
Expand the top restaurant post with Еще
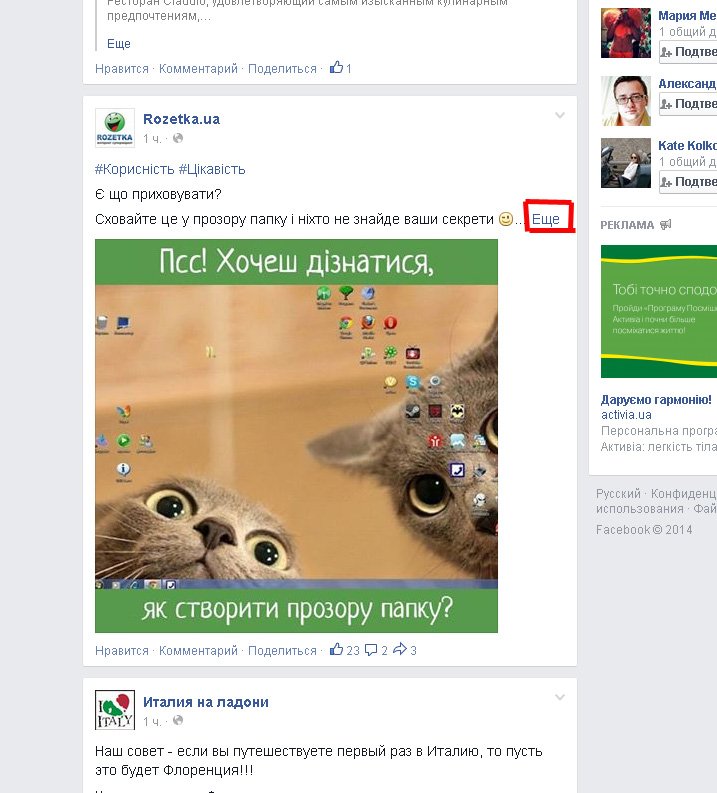[119, 43]
